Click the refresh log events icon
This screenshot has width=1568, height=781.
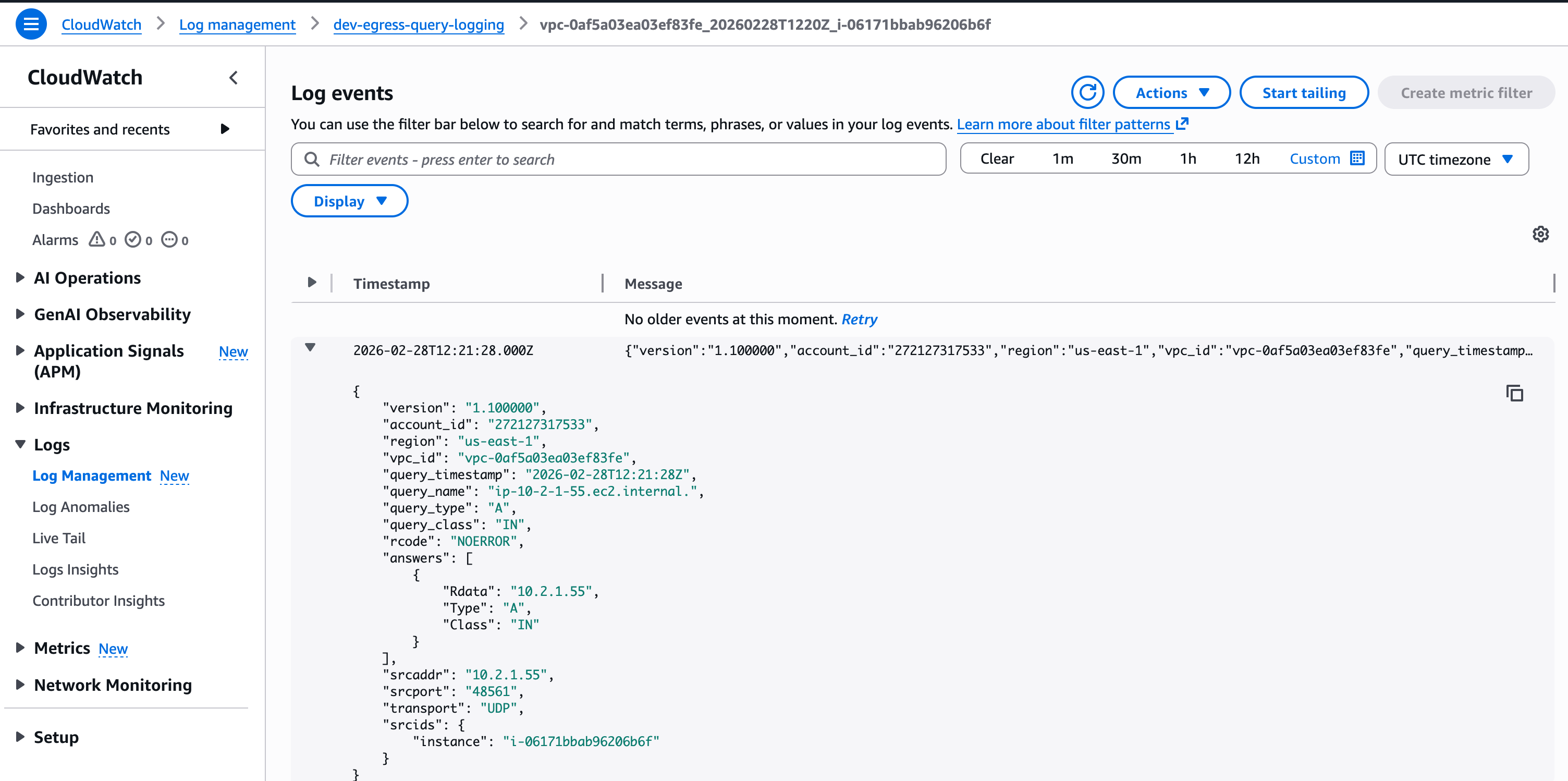[1087, 92]
